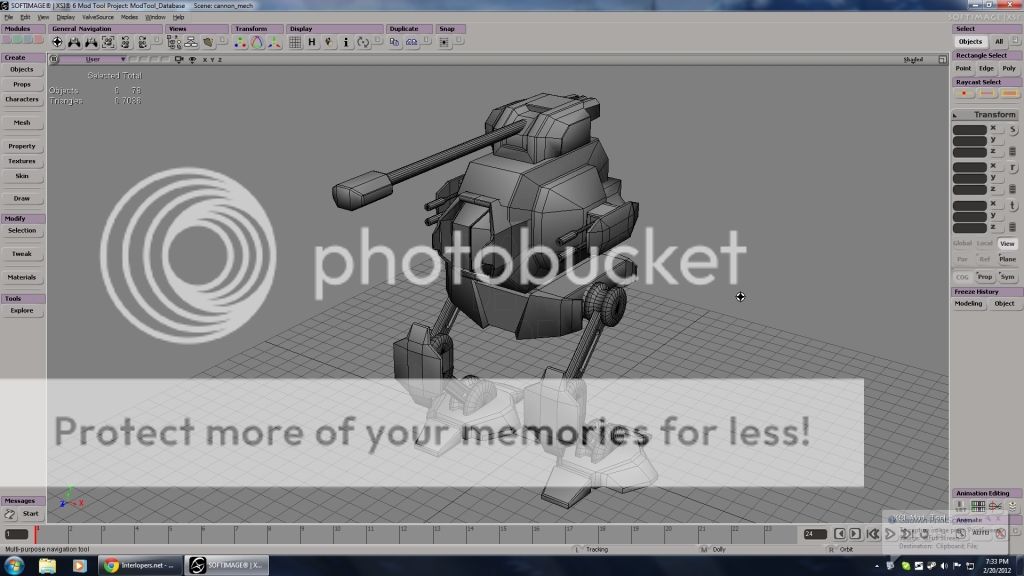
Task: Open the ValveSource menu
Action: pyautogui.click(x=97, y=17)
